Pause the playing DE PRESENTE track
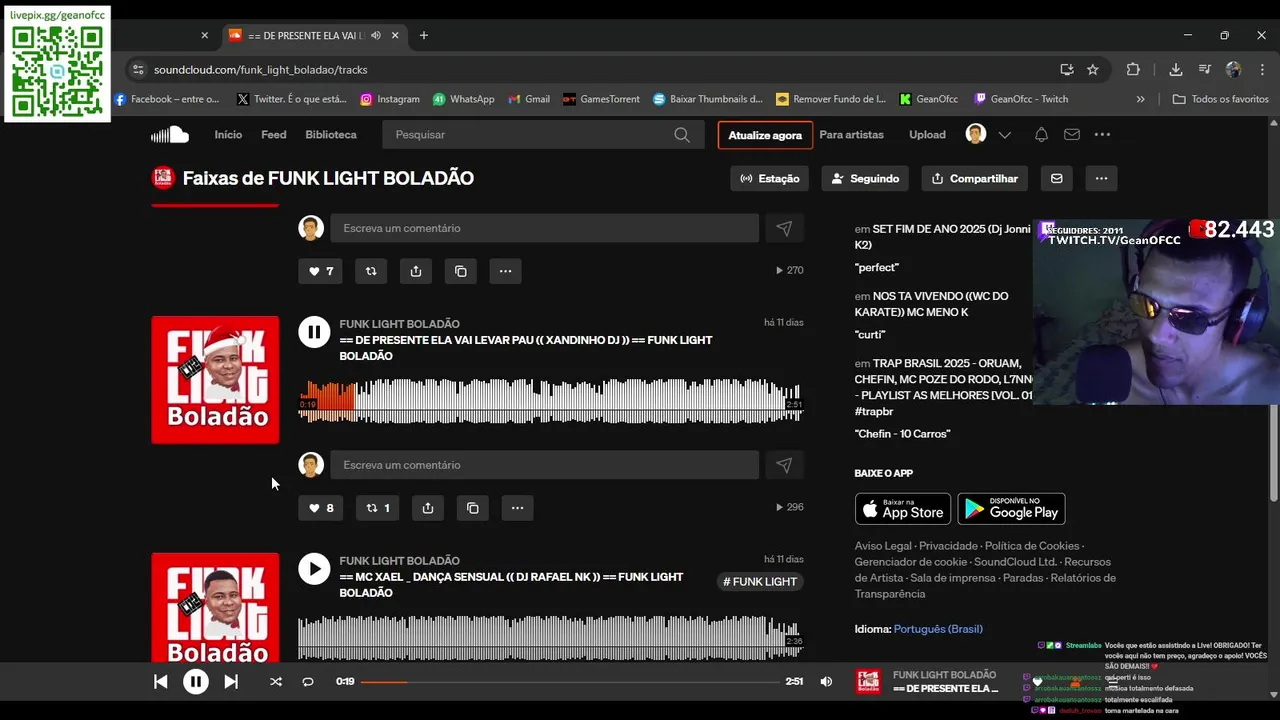Viewport: 1280px width, 720px height. 314,333
